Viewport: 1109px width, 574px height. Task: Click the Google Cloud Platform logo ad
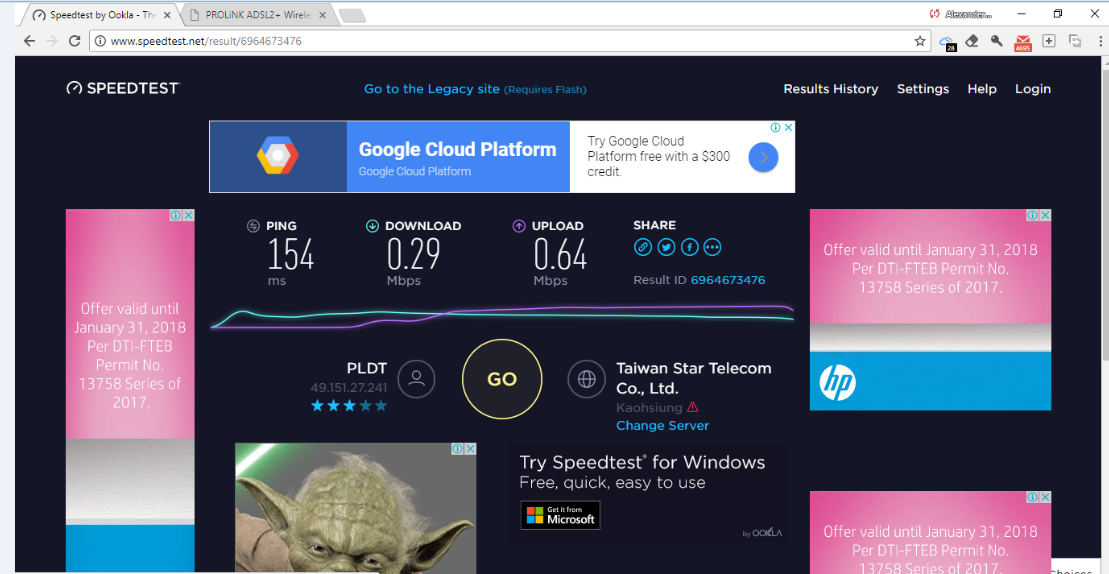pos(277,156)
